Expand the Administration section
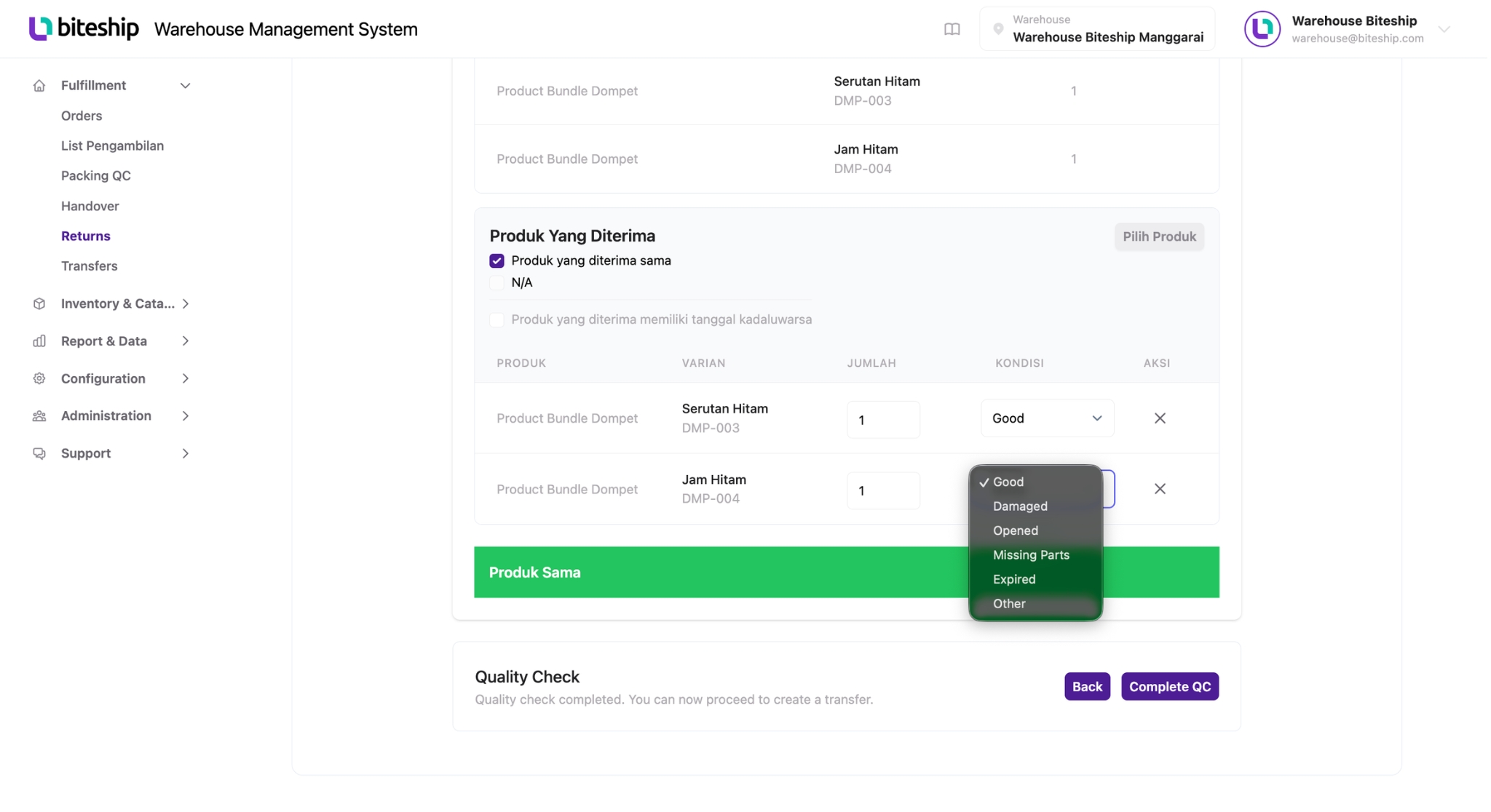 tap(185, 416)
